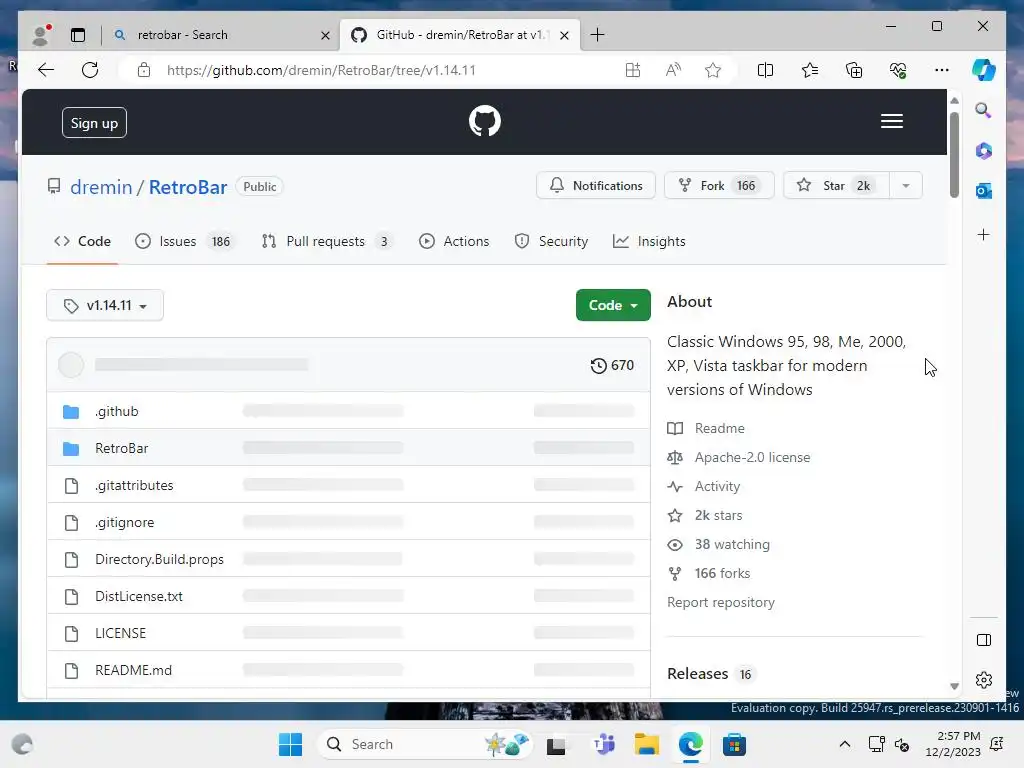This screenshot has height=768, width=1024.
Task: Open the .github folder
Action: tap(117, 411)
